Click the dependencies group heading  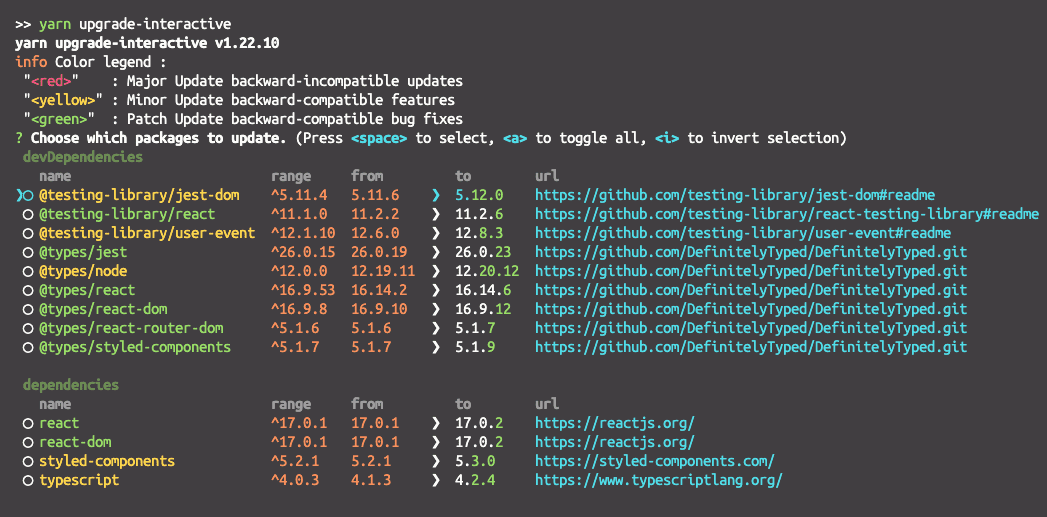point(71,385)
